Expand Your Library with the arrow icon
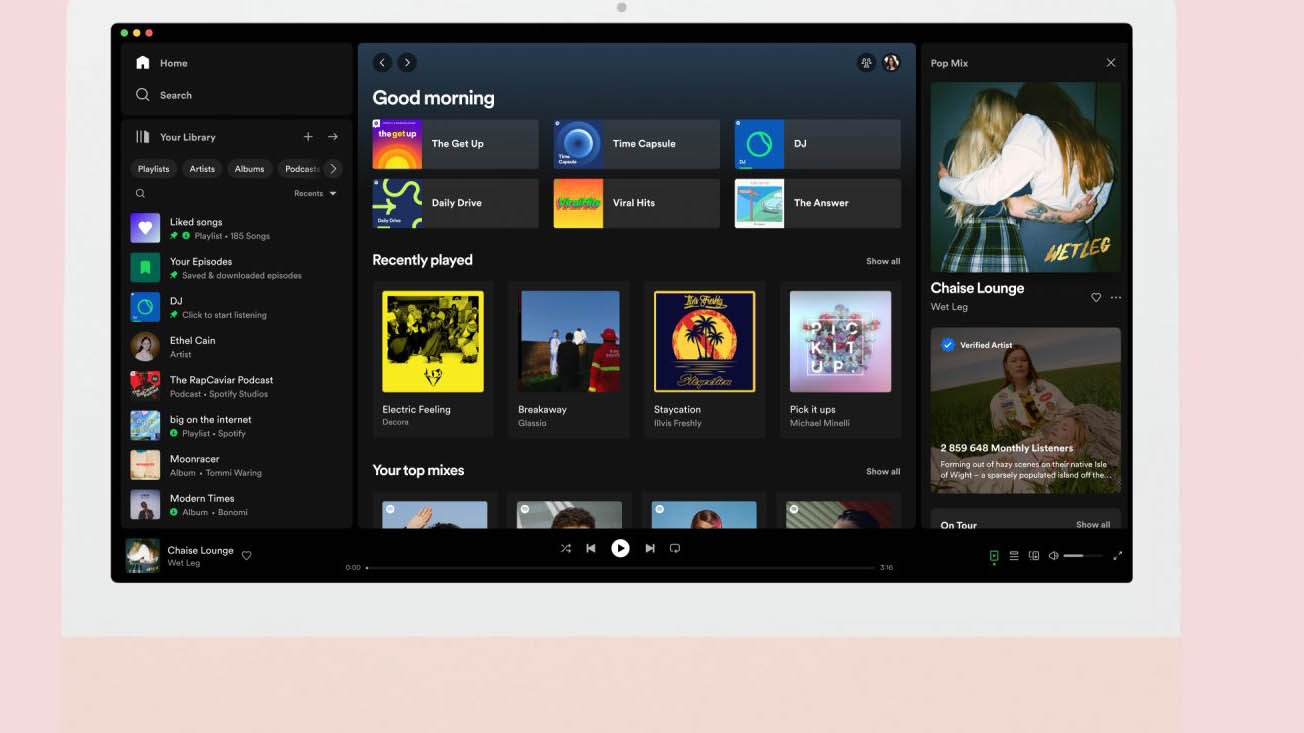 point(333,137)
